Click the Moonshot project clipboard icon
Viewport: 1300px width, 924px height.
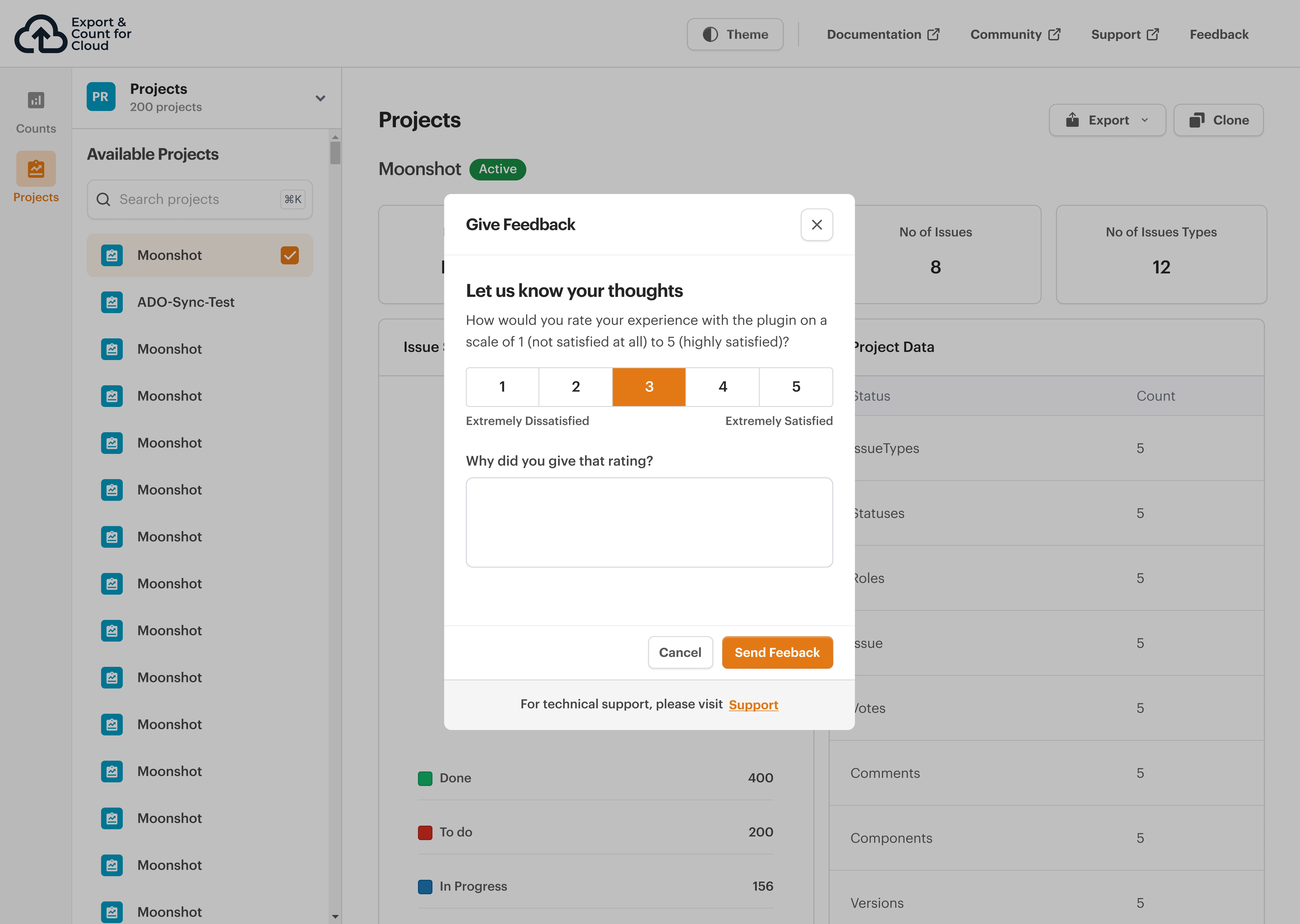click(x=111, y=255)
